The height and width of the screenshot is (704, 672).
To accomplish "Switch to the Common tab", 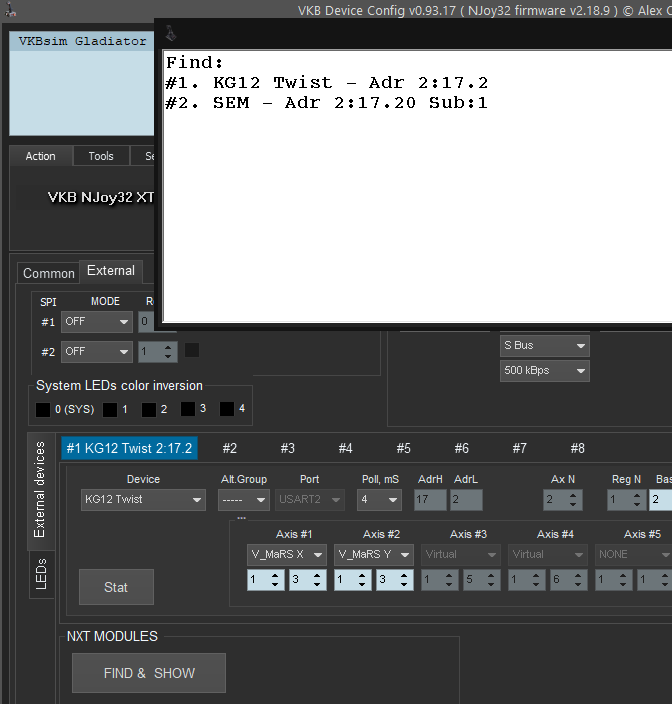I will coord(48,273).
